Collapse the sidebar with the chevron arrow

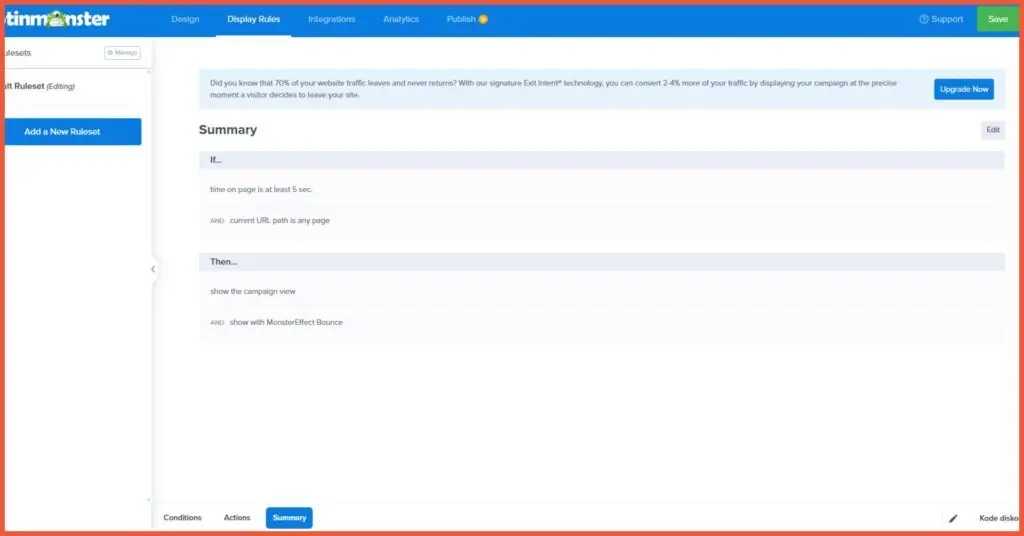tap(153, 269)
